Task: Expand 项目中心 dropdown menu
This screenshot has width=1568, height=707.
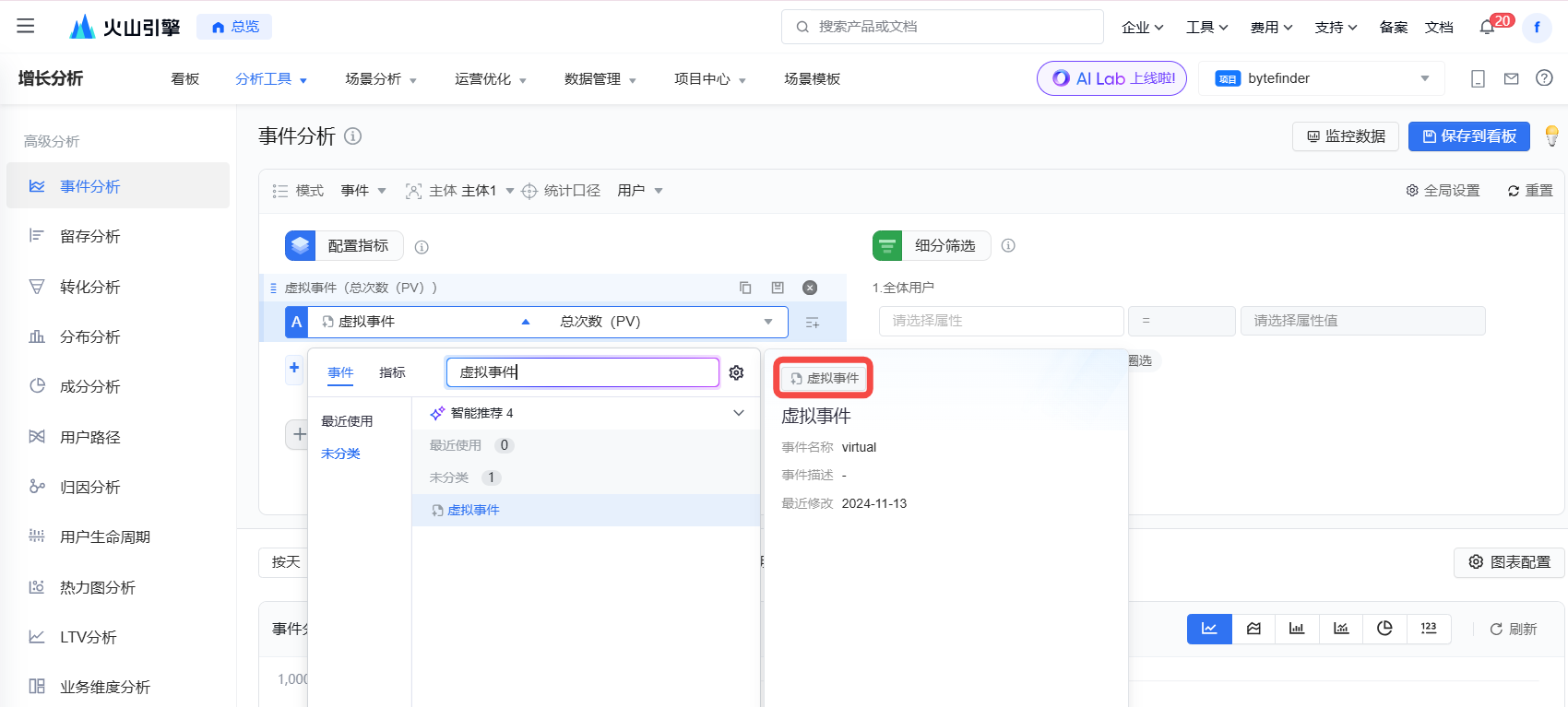Action: coord(710,79)
